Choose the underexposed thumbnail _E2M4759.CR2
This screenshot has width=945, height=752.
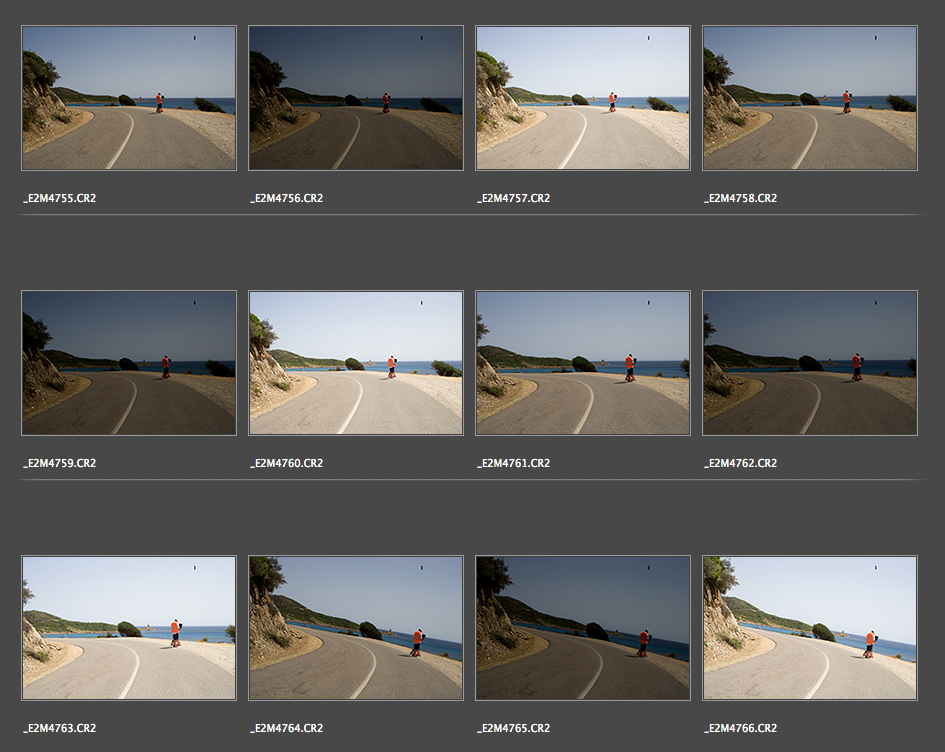pyautogui.click(x=129, y=363)
